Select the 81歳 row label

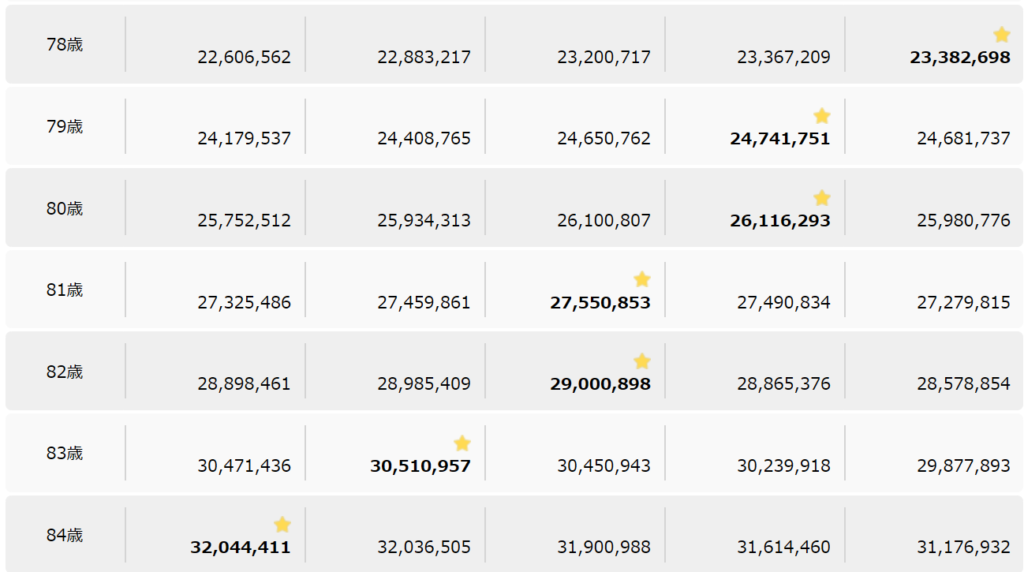coord(65,290)
